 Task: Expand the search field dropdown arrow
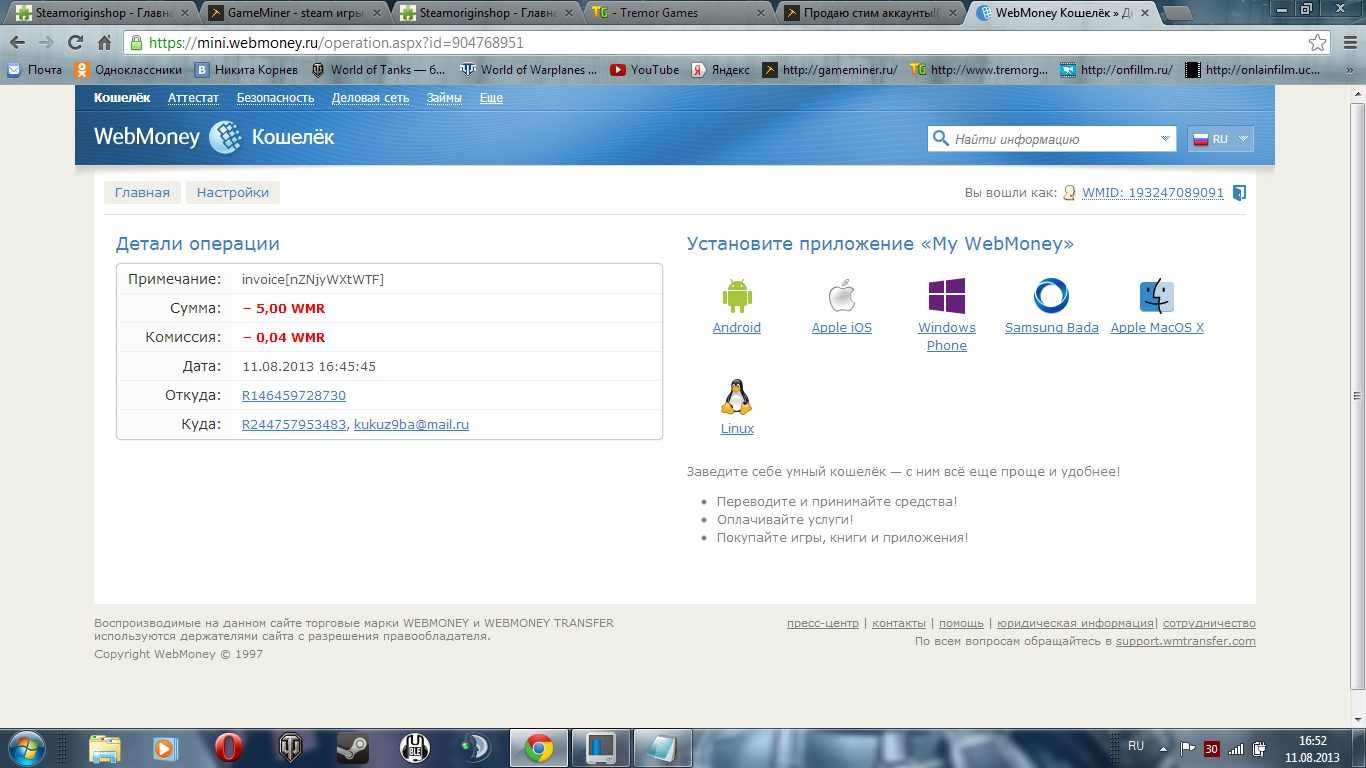click(1165, 139)
